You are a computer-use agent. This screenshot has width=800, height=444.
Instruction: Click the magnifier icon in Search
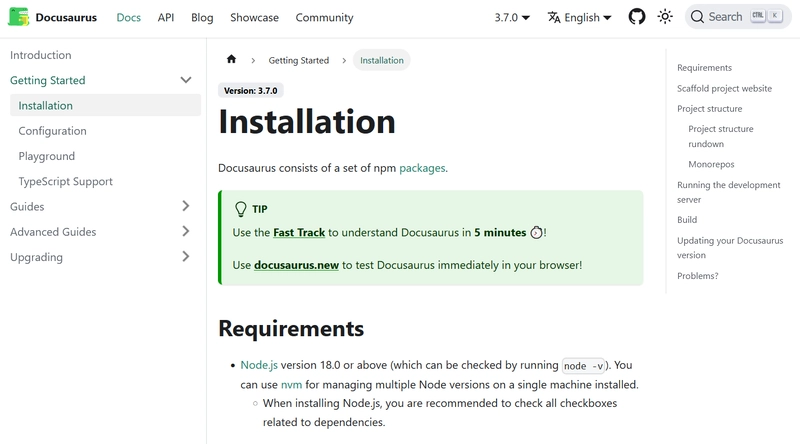[697, 17]
